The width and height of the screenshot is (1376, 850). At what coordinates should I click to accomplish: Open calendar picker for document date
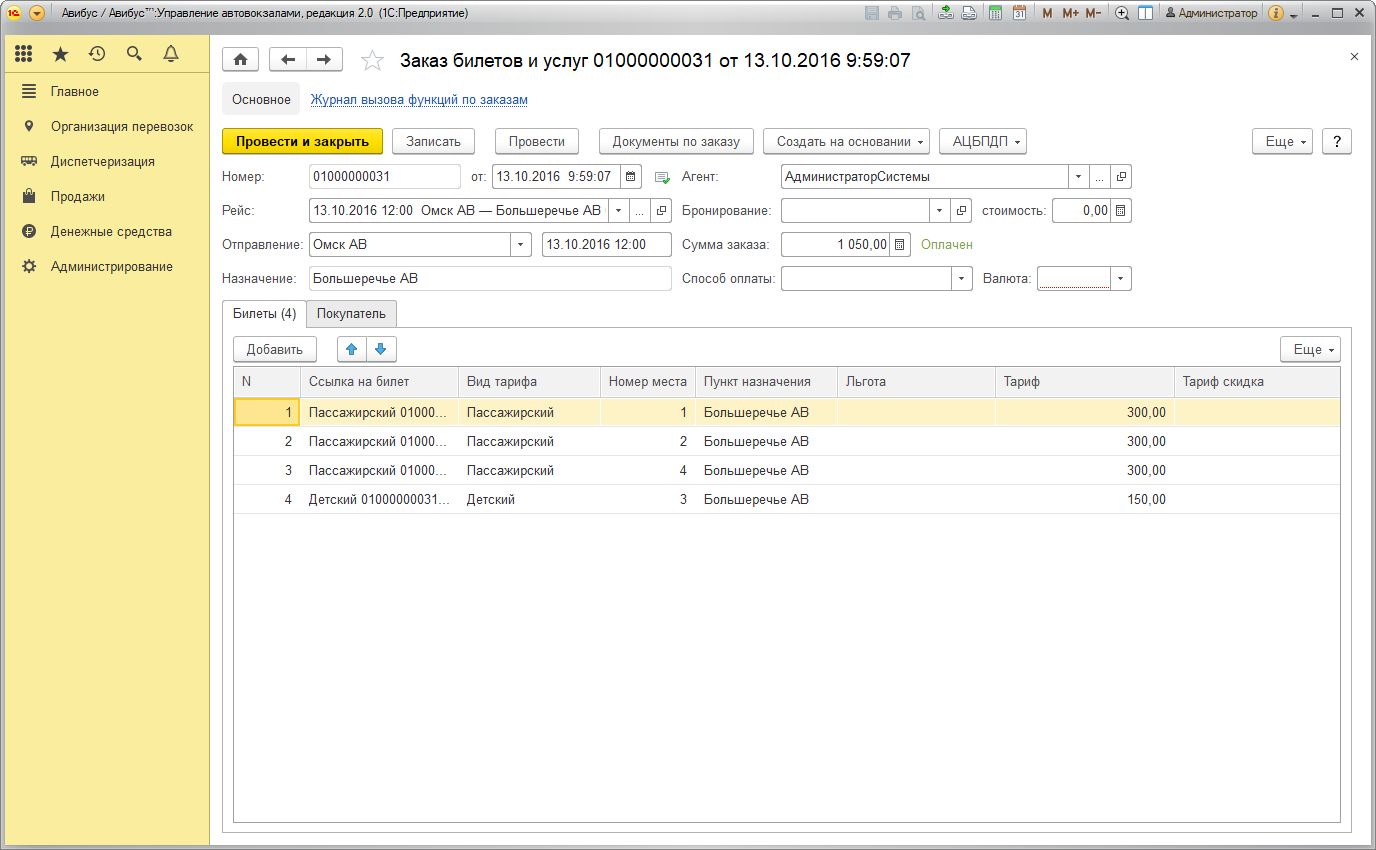click(630, 177)
